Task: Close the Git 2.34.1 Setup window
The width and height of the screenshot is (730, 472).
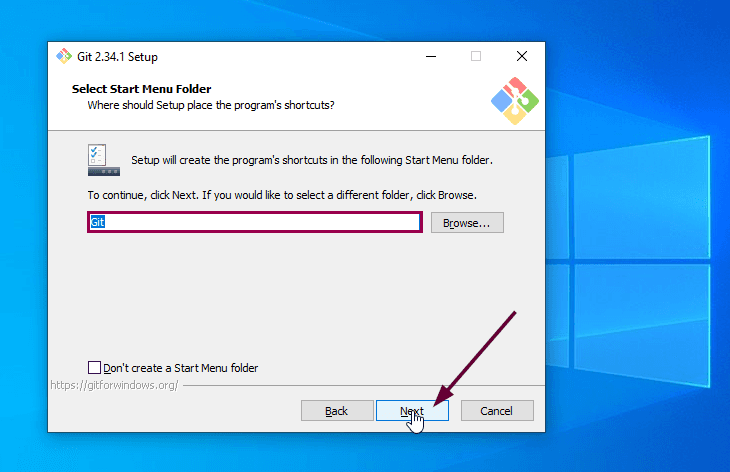Action: [x=522, y=56]
